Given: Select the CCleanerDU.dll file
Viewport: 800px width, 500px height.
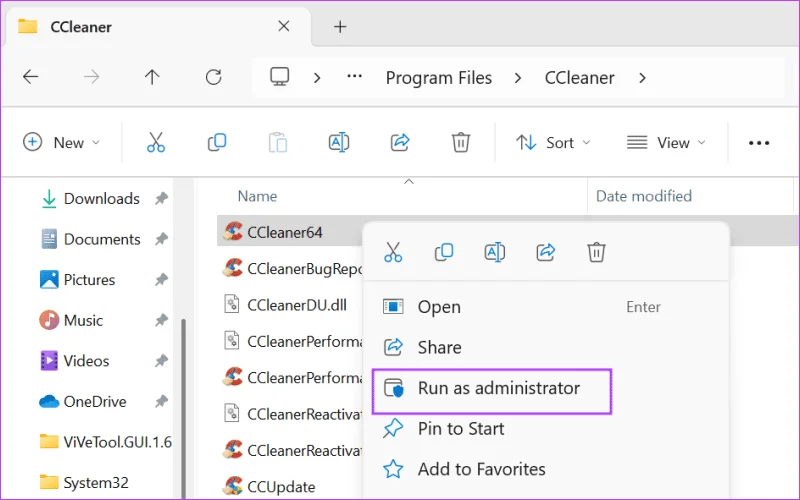Looking at the screenshot, I should point(286,305).
